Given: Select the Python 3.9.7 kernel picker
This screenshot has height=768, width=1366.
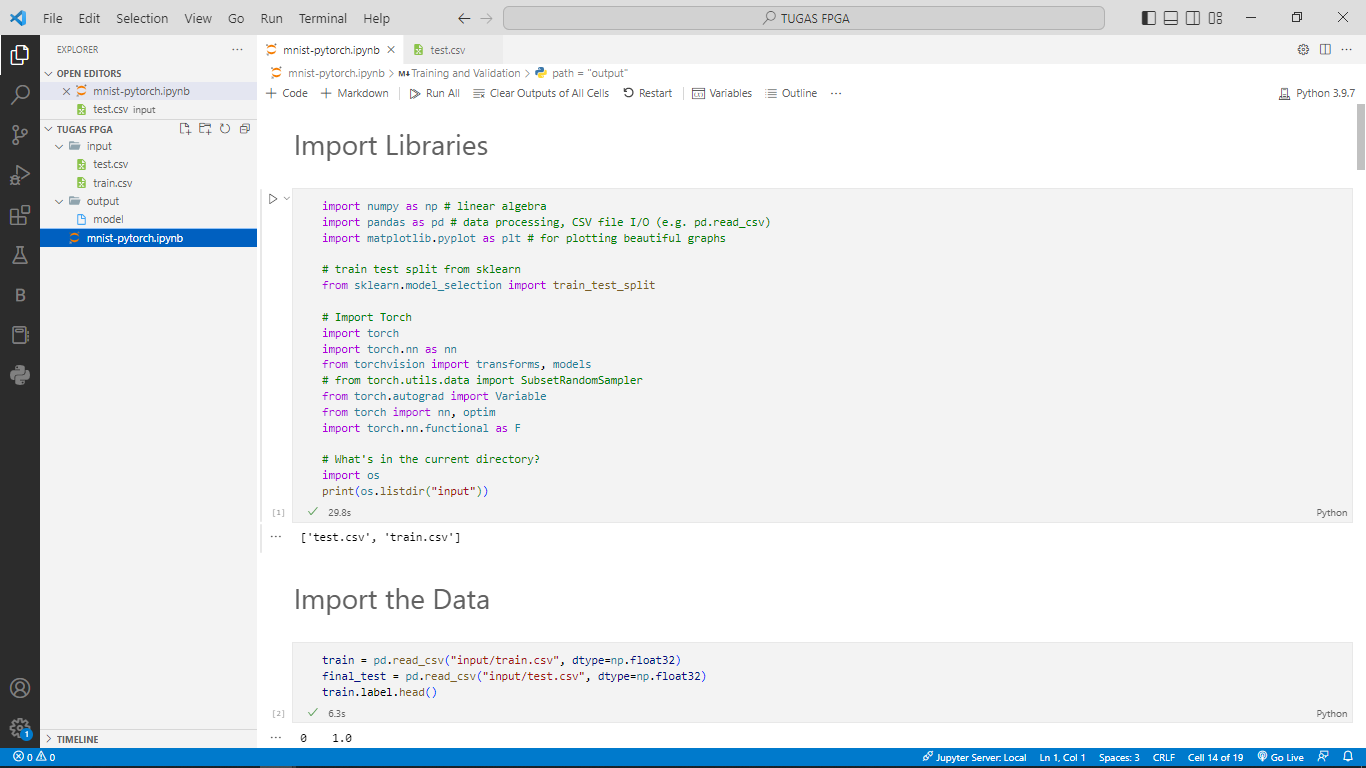Looking at the screenshot, I should point(1317,93).
